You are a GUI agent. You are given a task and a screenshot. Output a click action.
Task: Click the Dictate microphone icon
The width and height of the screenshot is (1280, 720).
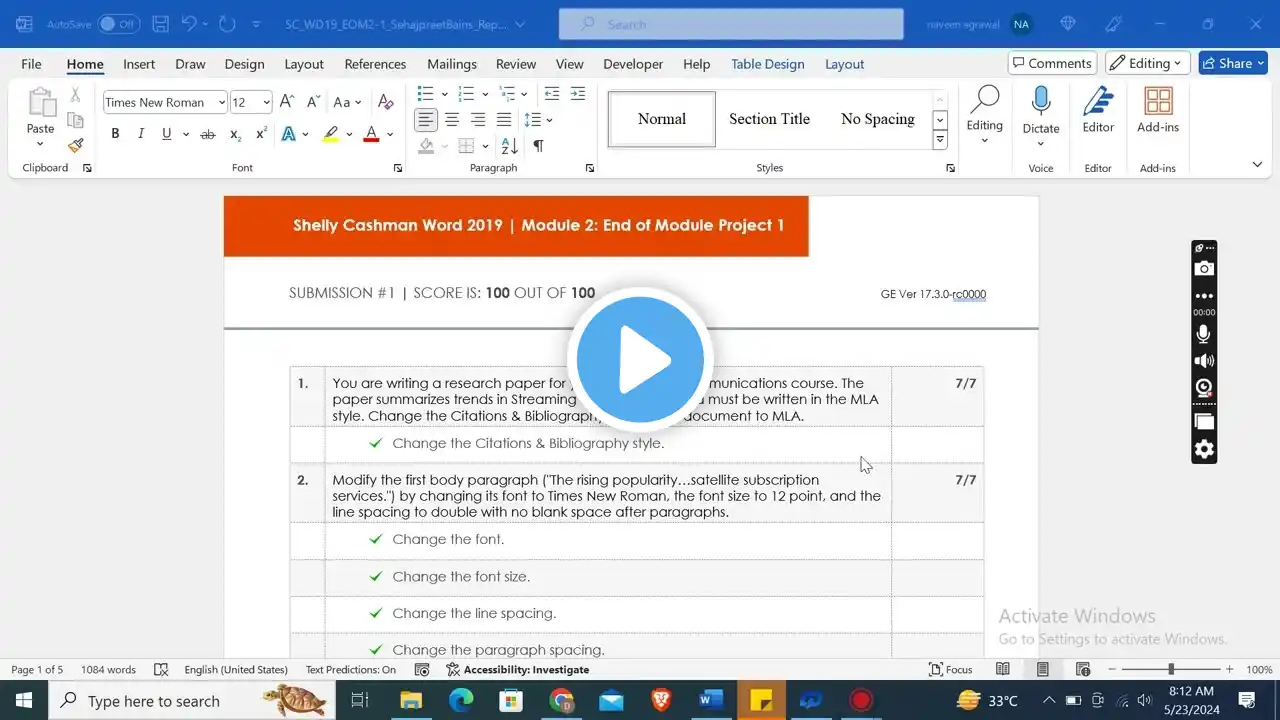[1040, 102]
